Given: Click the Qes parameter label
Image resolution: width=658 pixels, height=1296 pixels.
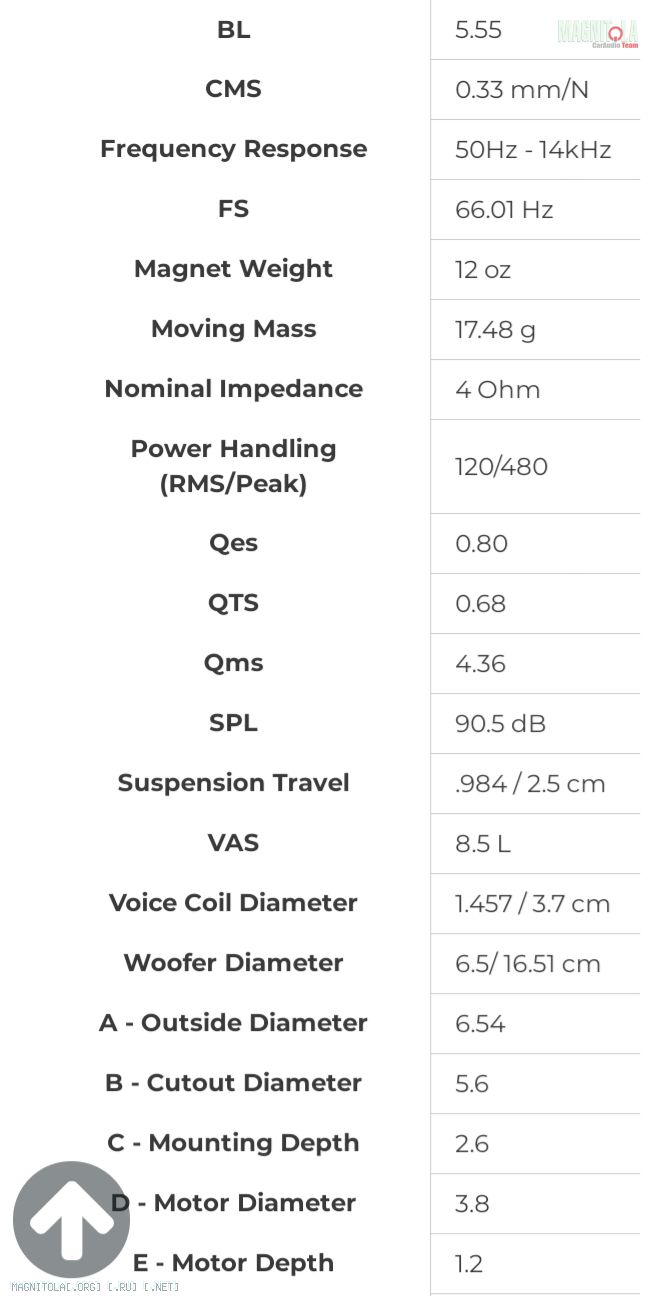Looking at the screenshot, I should click(x=233, y=544).
